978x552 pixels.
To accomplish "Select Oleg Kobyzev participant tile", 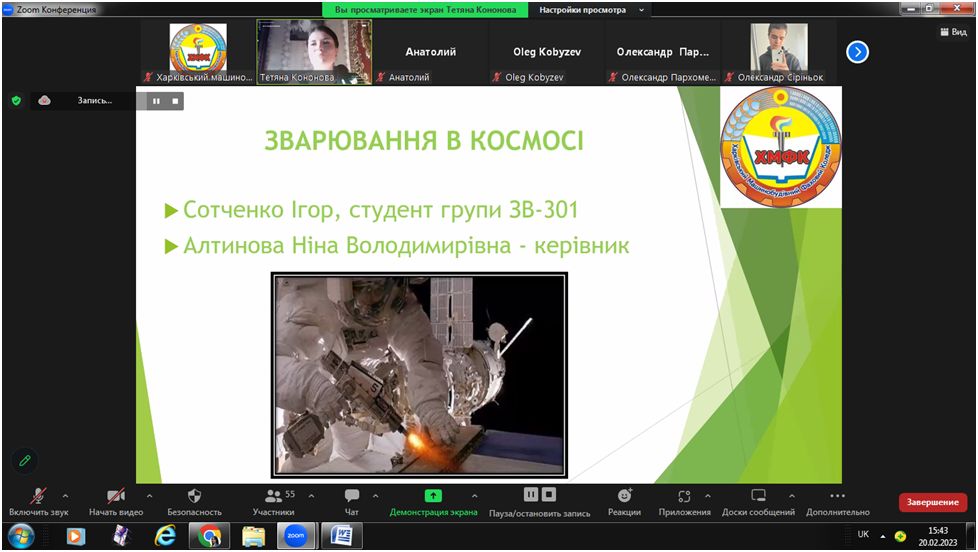I will (x=546, y=52).
